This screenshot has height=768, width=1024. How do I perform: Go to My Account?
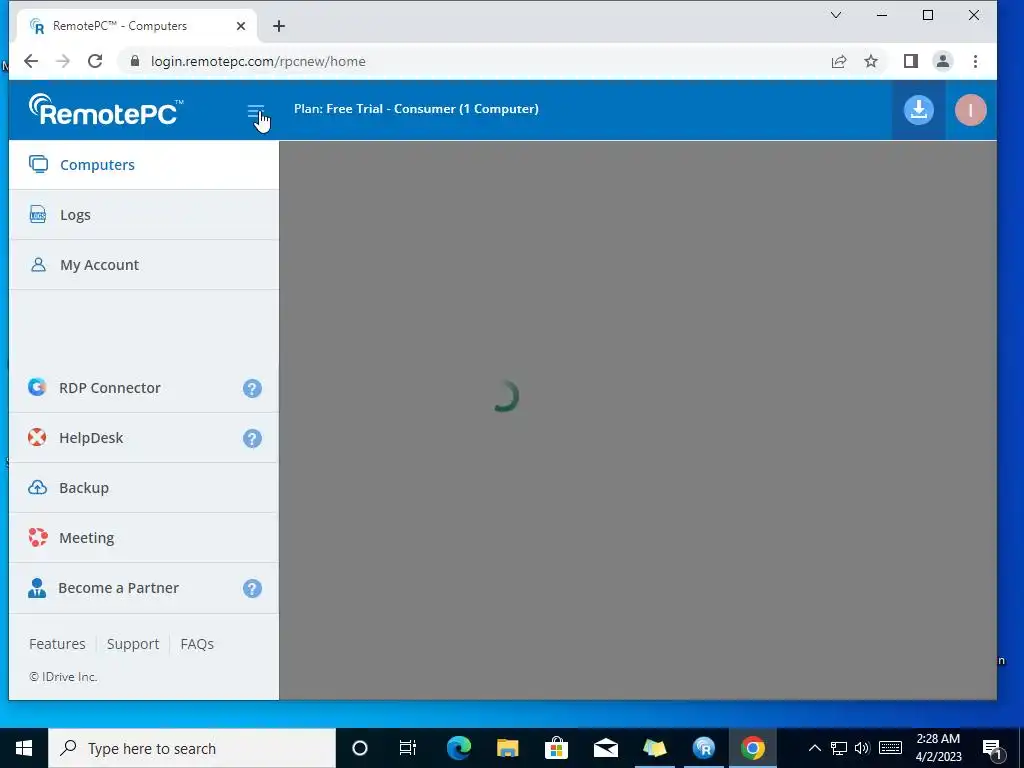click(144, 265)
